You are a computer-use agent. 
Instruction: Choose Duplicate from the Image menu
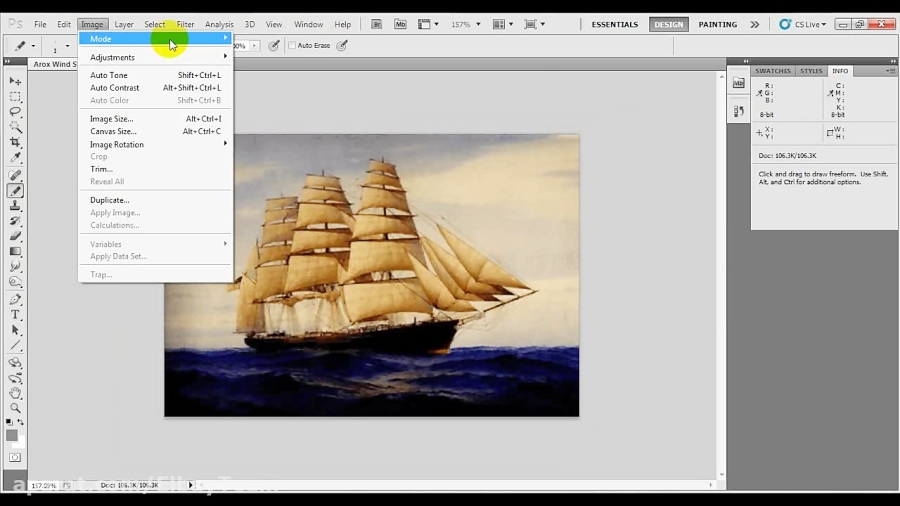tap(155, 200)
